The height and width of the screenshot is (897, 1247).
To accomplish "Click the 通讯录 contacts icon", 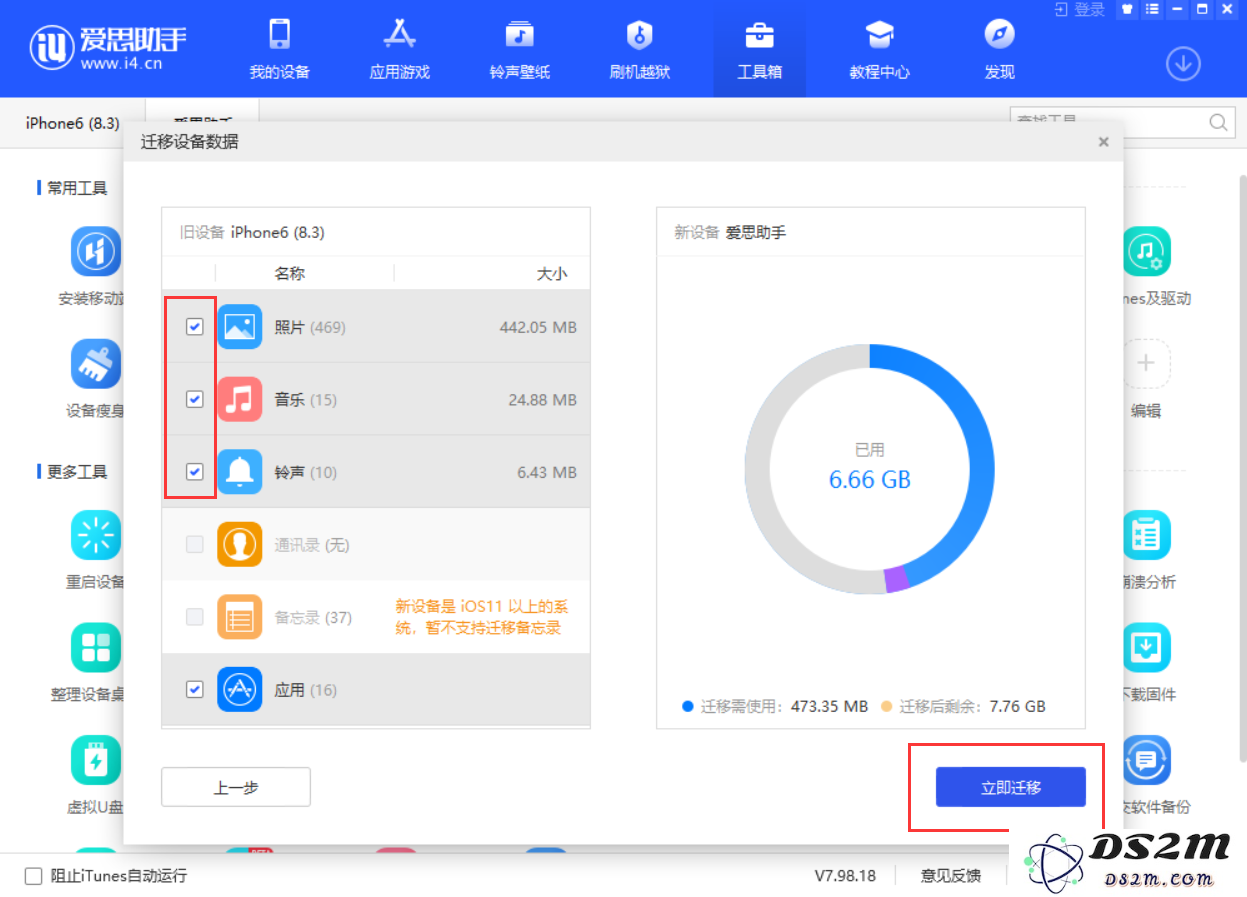I will (x=240, y=545).
